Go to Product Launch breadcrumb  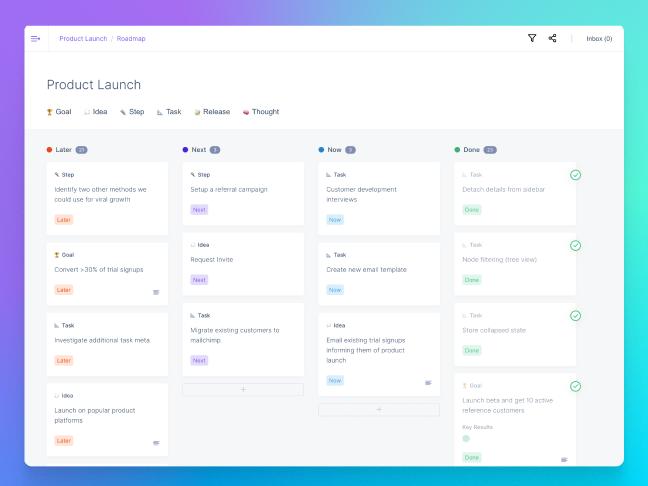point(83,38)
